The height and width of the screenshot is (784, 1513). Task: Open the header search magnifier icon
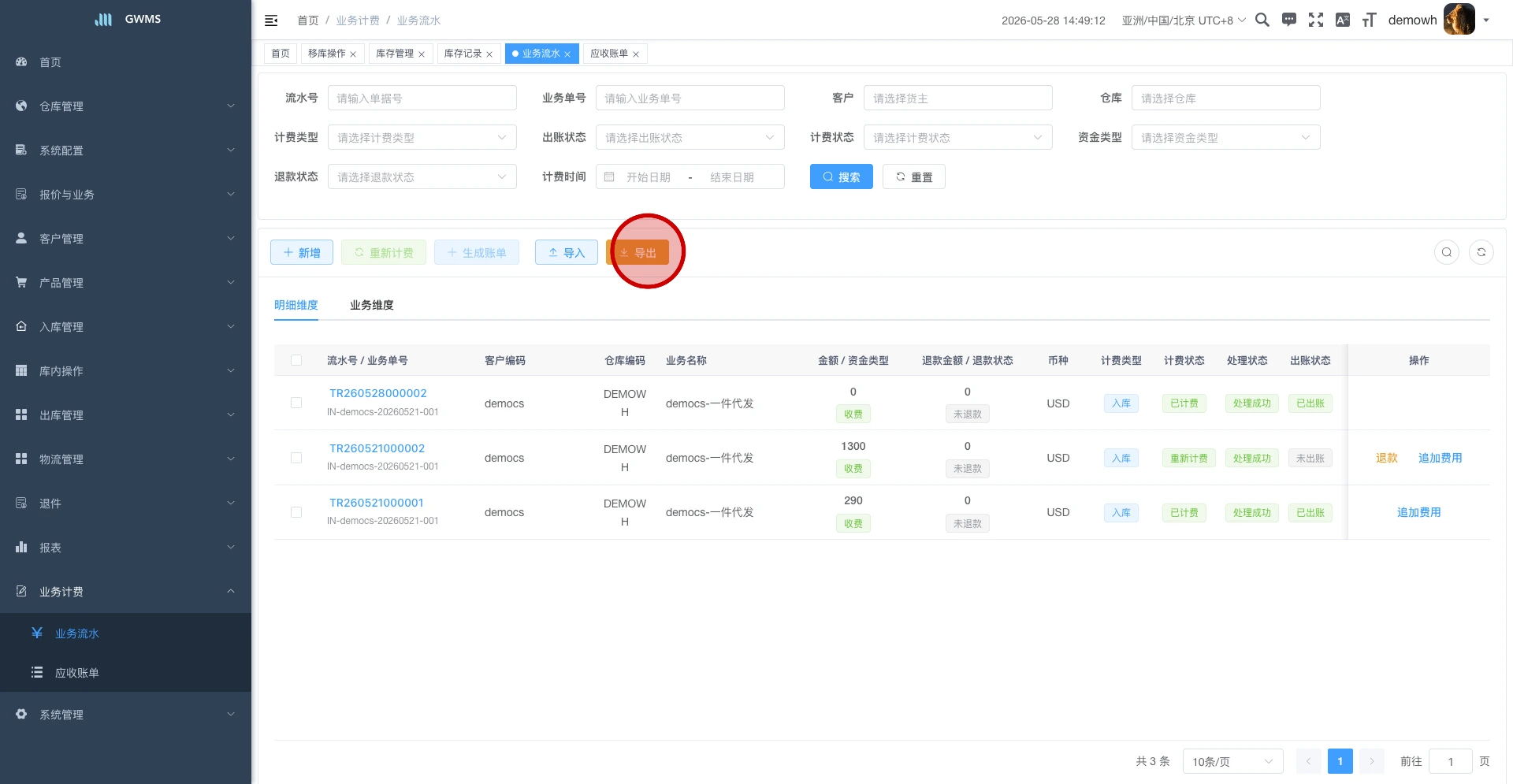[1262, 20]
